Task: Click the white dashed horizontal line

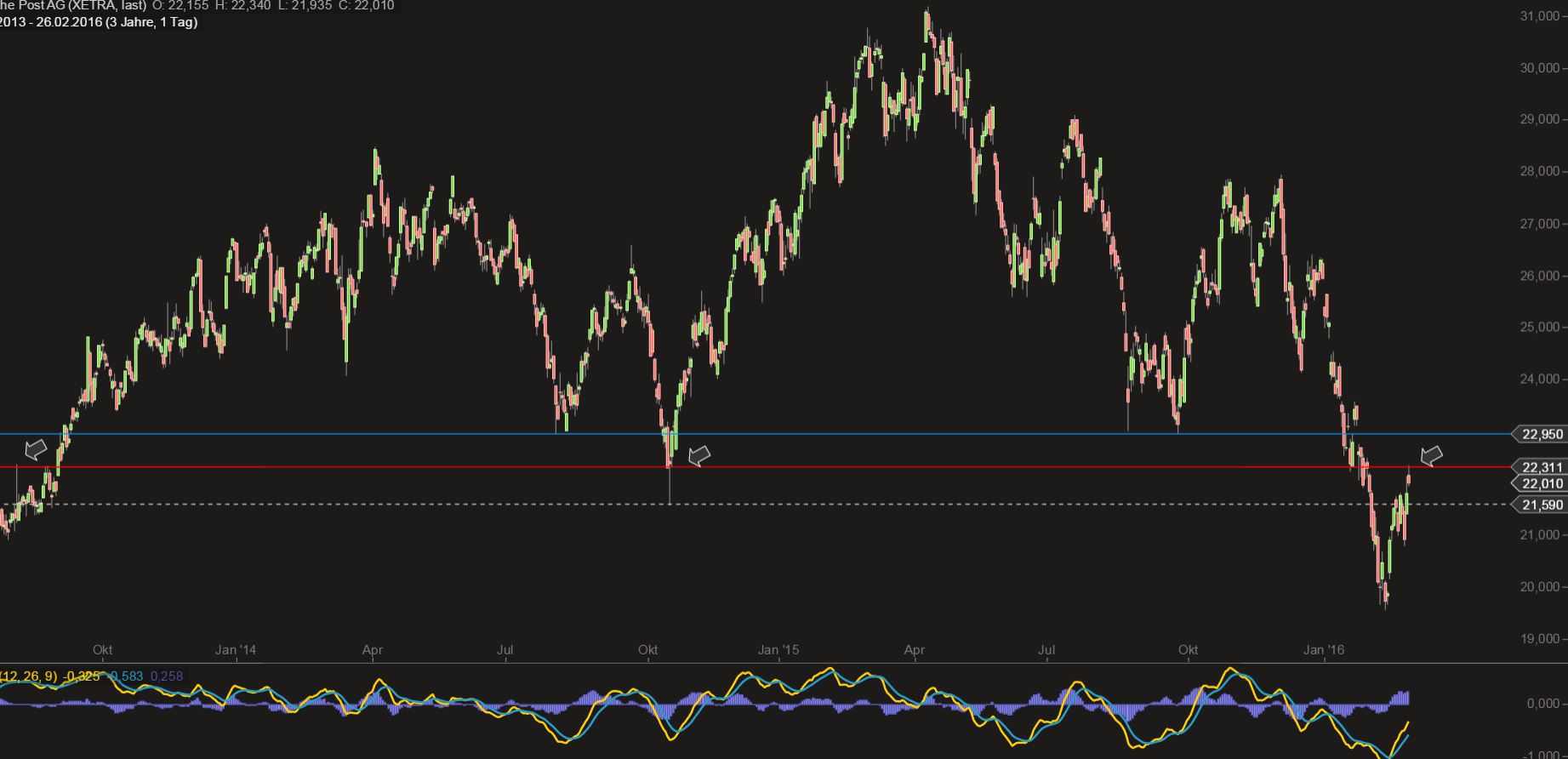Action: pyautogui.click(x=755, y=505)
